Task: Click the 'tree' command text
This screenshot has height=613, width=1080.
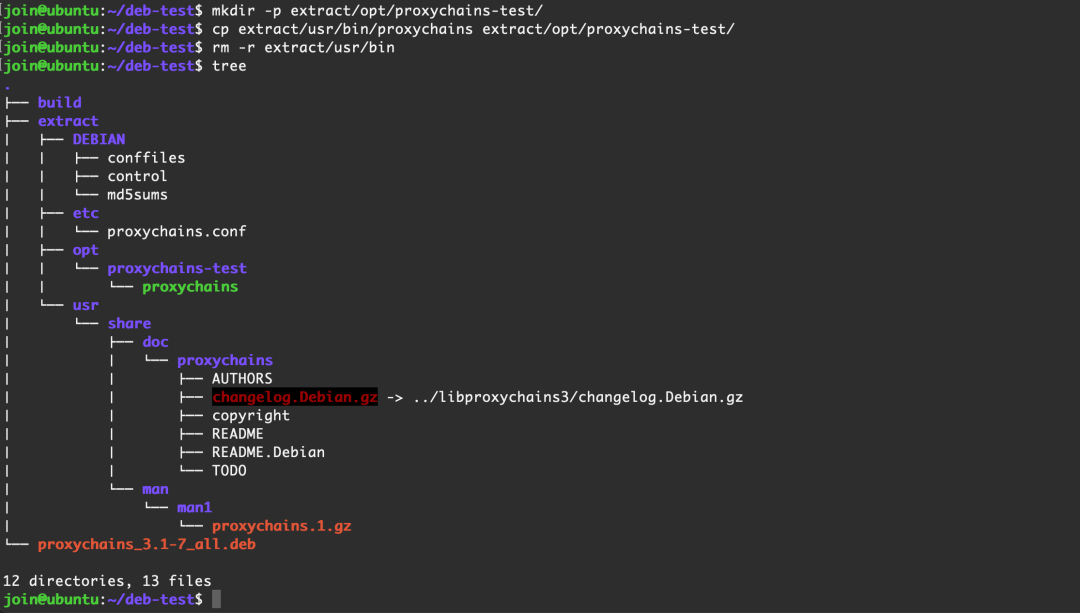Action: [x=229, y=66]
